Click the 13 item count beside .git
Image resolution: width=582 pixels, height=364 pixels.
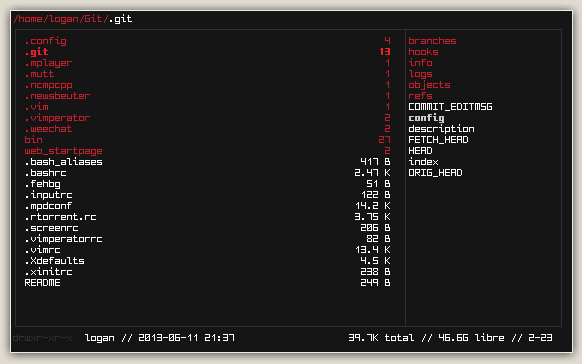385,52
